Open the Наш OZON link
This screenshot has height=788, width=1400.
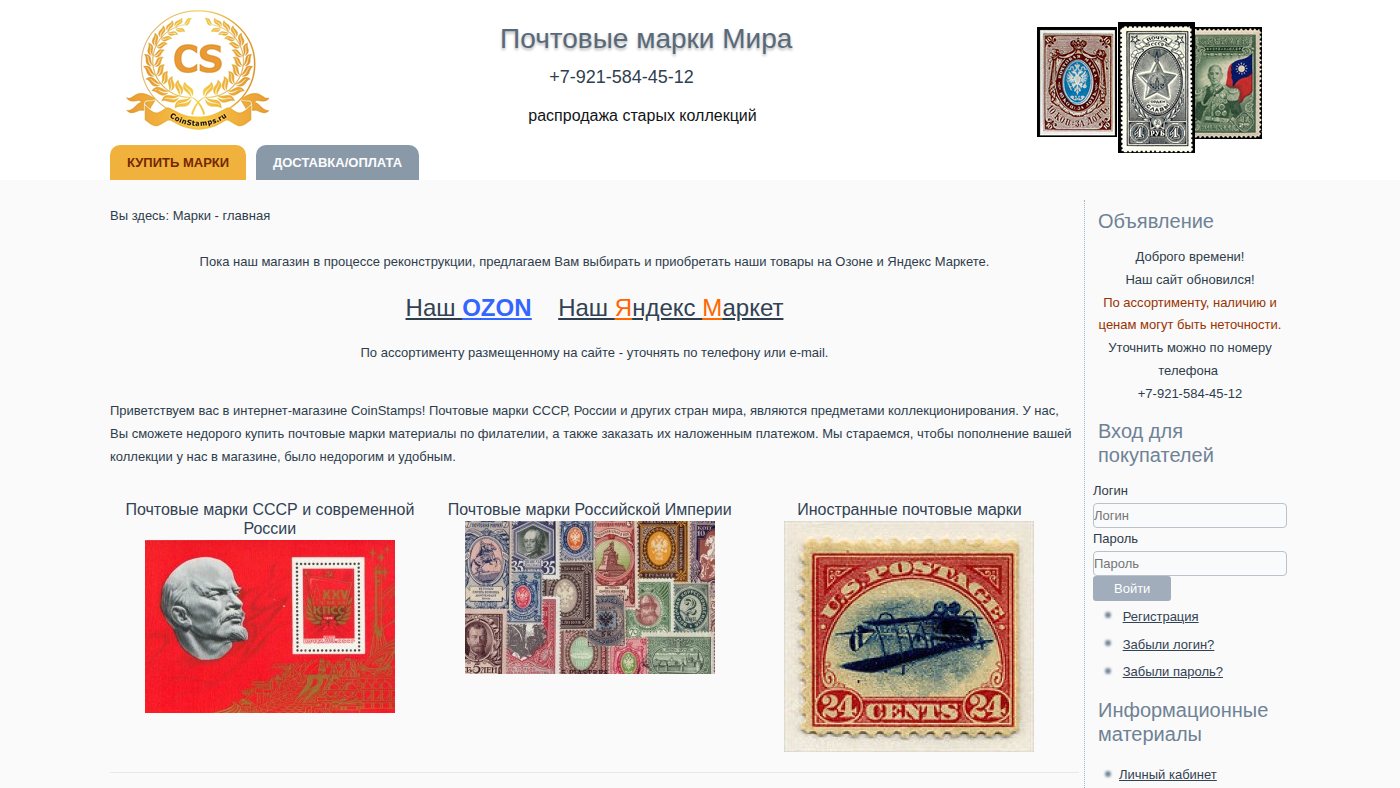pyautogui.click(x=468, y=308)
